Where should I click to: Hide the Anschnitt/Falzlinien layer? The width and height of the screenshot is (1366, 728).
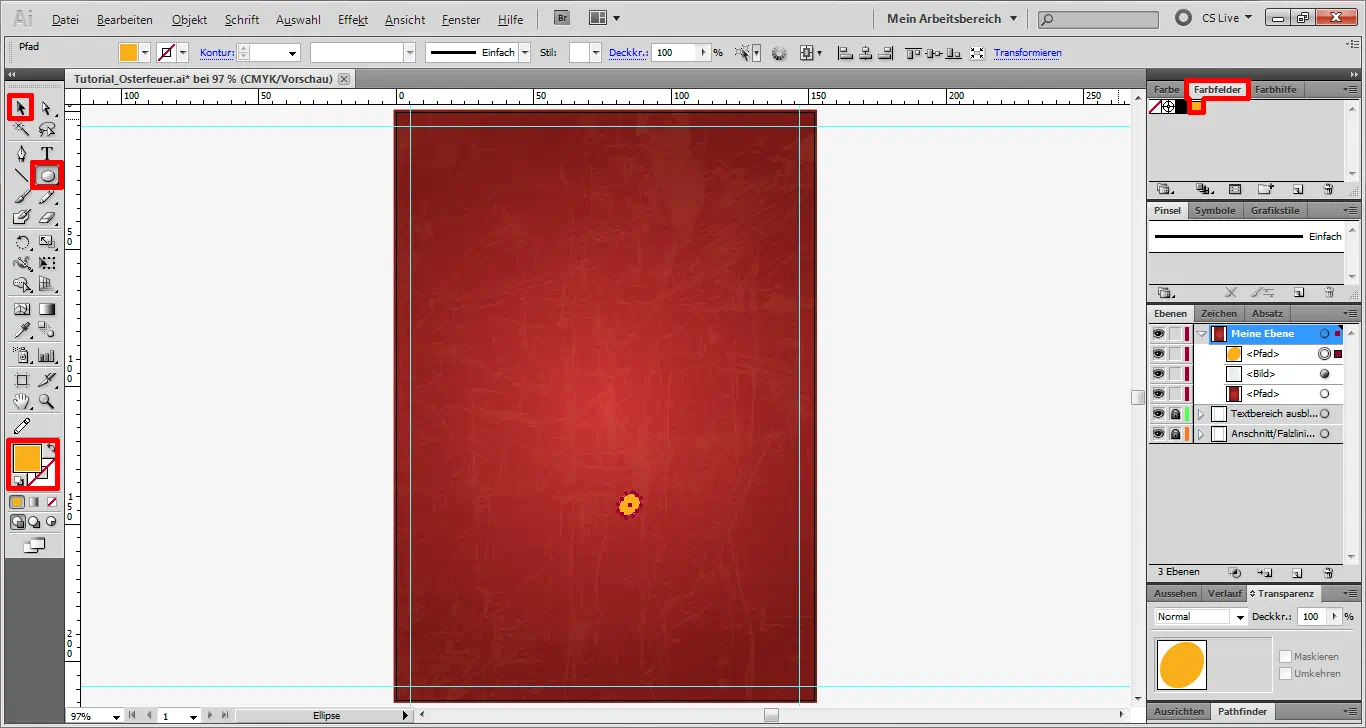pos(1159,434)
